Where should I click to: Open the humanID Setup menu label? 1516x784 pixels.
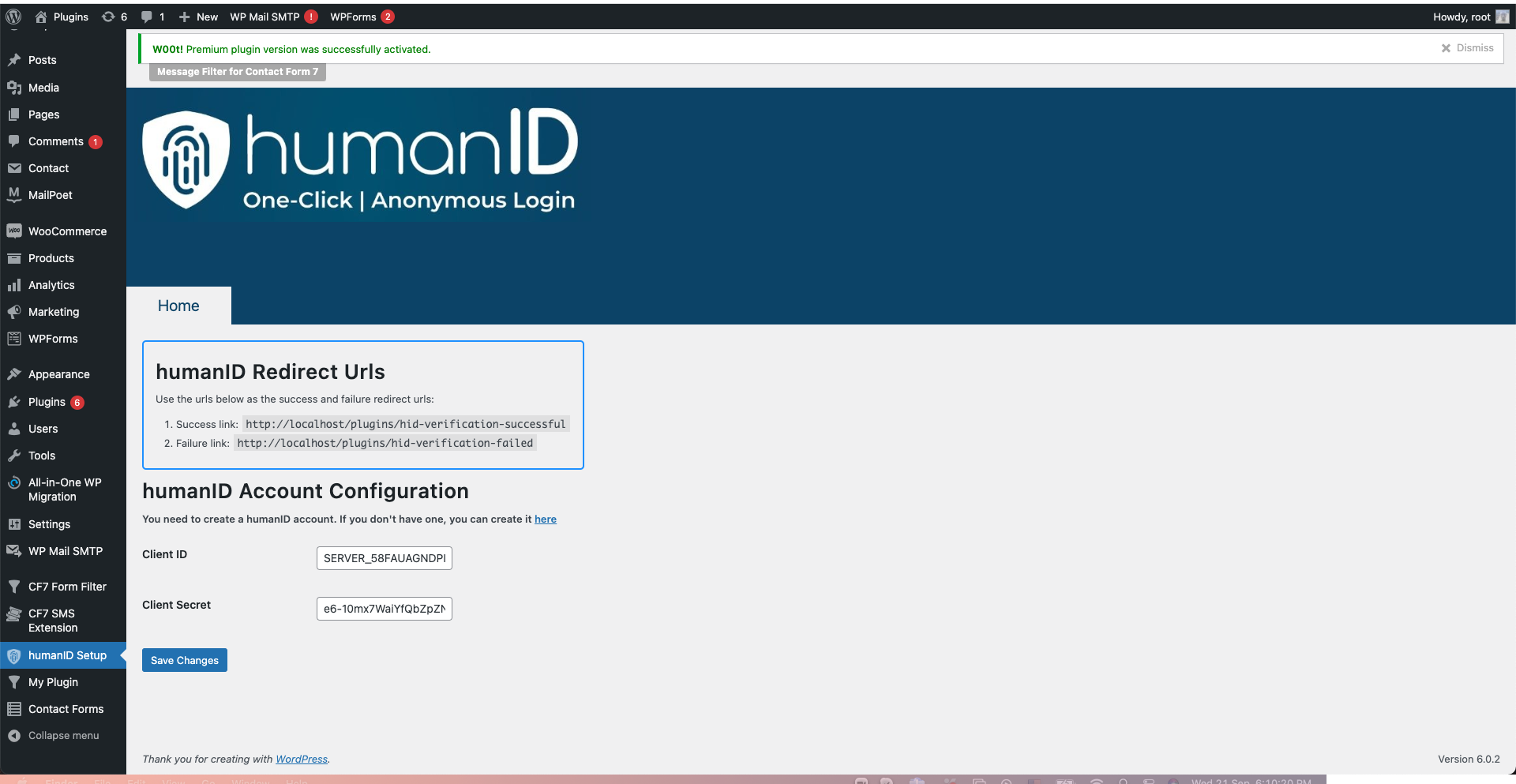[67, 655]
